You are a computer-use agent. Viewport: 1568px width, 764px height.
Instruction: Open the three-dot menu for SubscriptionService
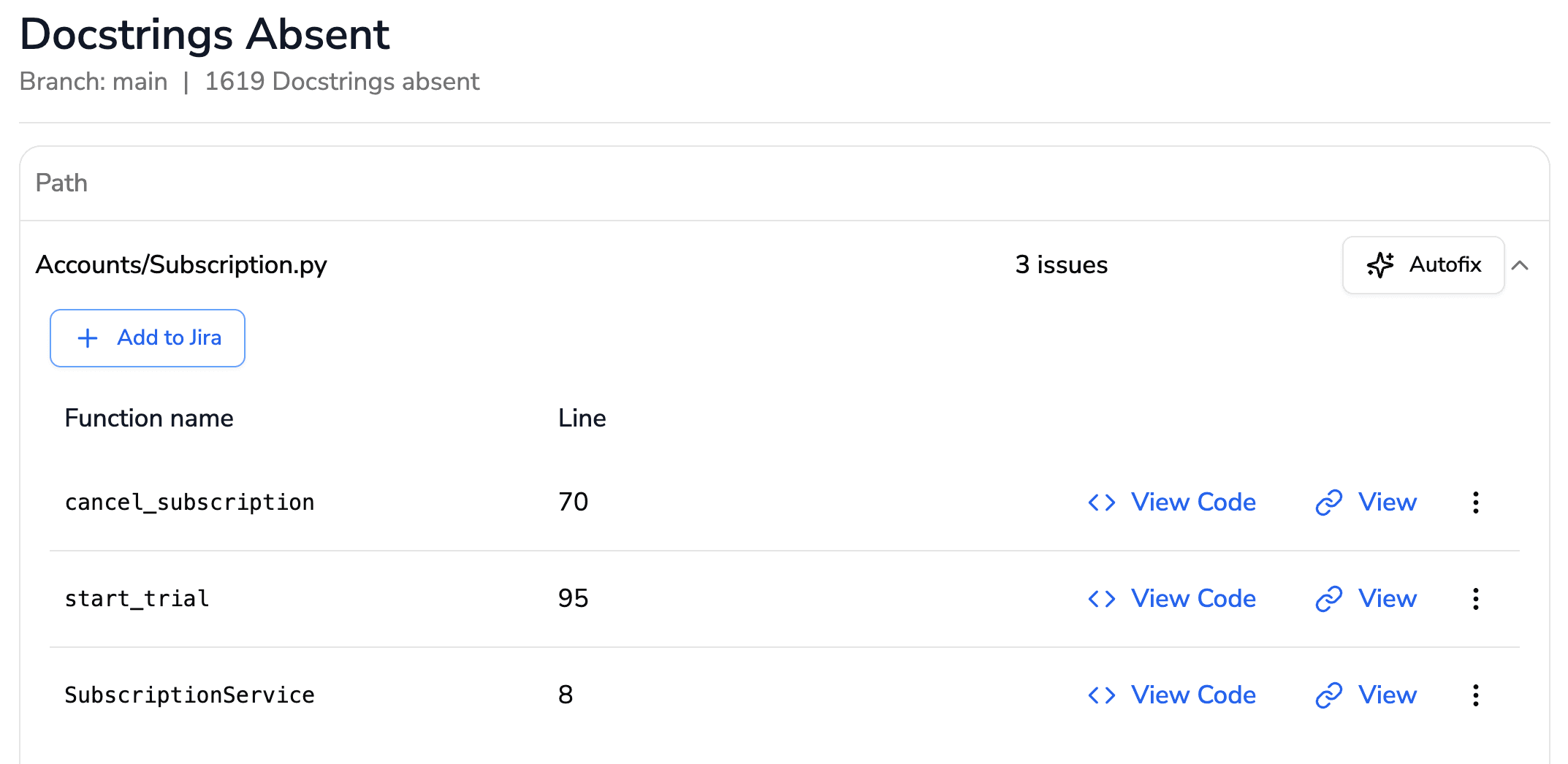[1476, 695]
